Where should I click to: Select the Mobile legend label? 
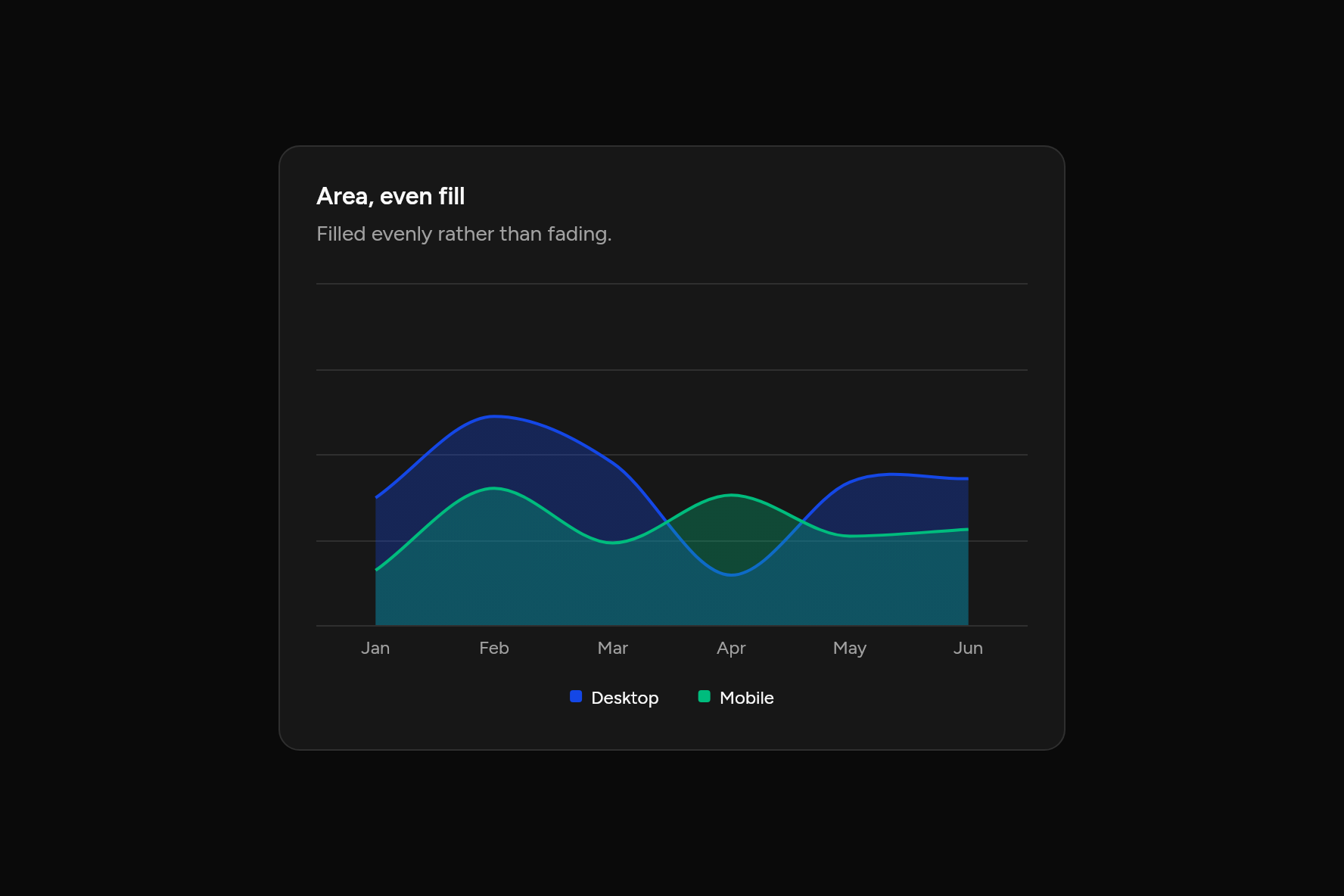click(x=746, y=698)
